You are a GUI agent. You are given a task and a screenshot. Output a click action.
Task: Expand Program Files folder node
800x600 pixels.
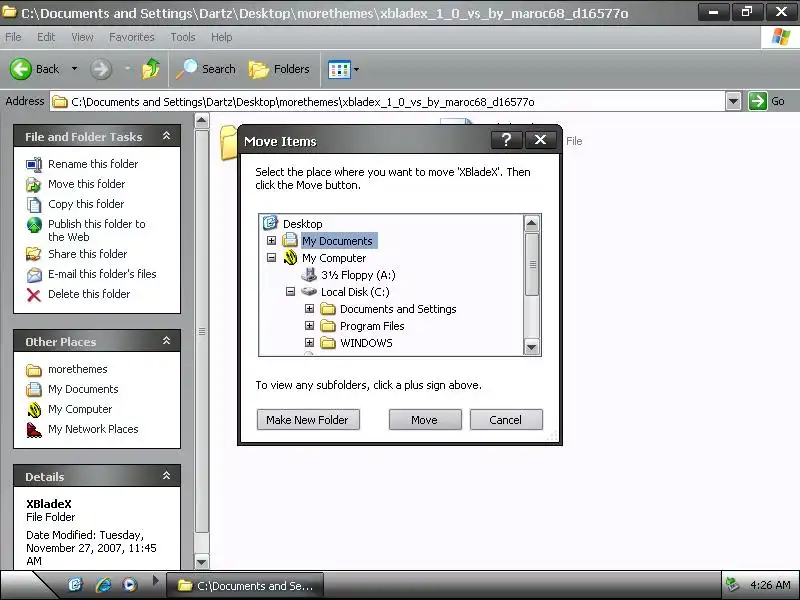point(309,326)
